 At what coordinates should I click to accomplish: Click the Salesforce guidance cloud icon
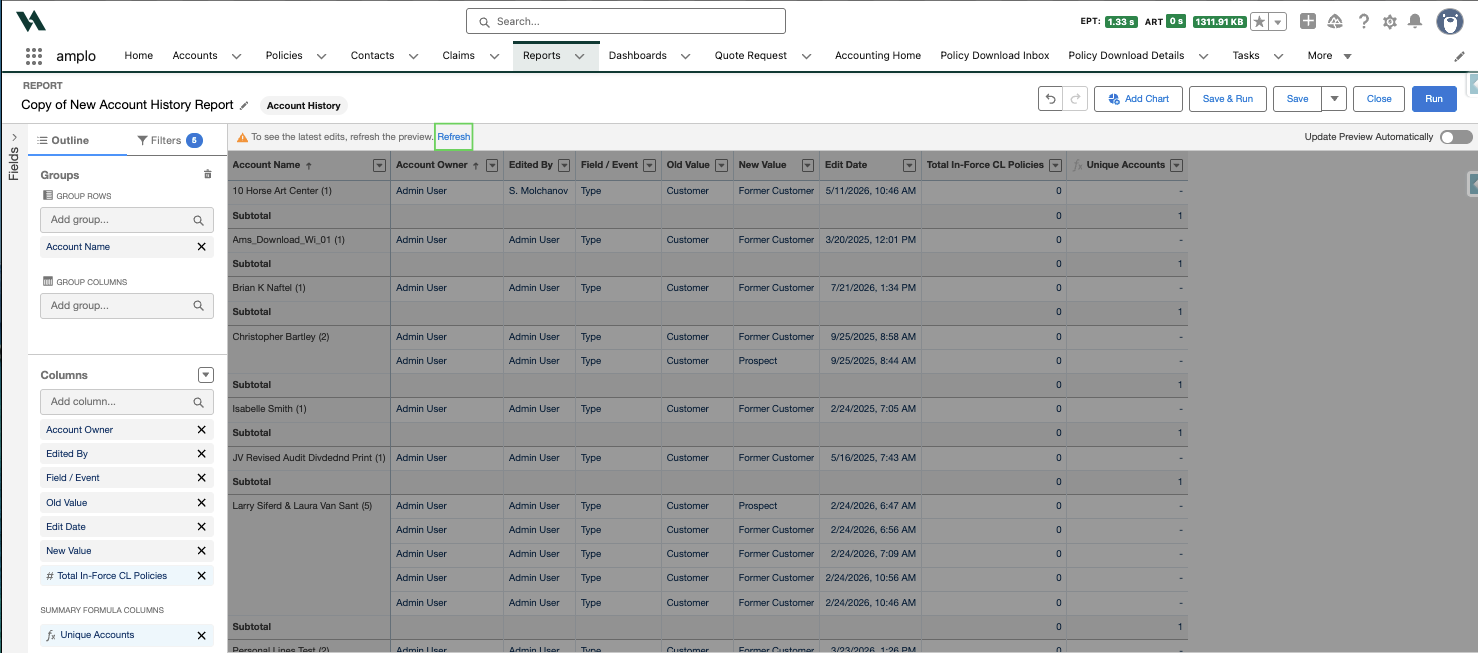pos(1335,21)
